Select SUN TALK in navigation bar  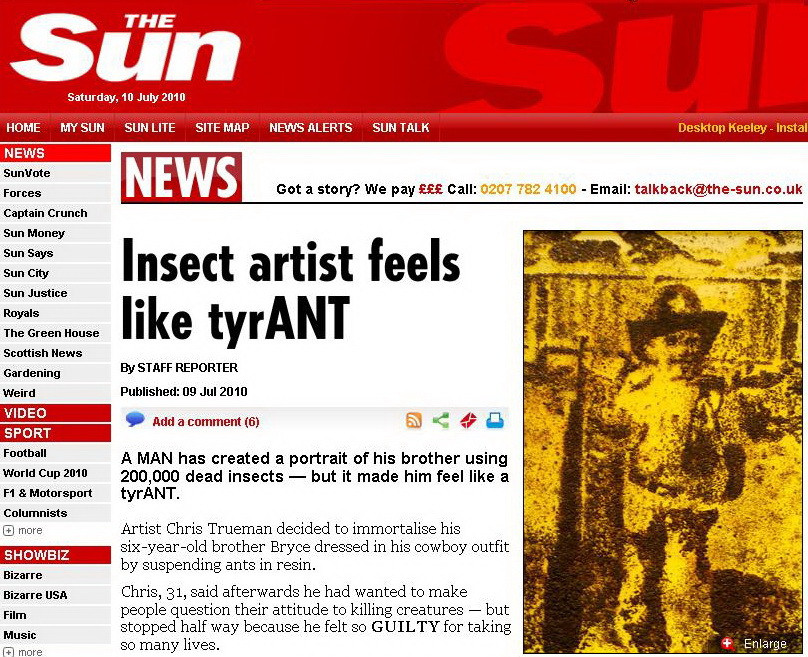pos(401,127)
